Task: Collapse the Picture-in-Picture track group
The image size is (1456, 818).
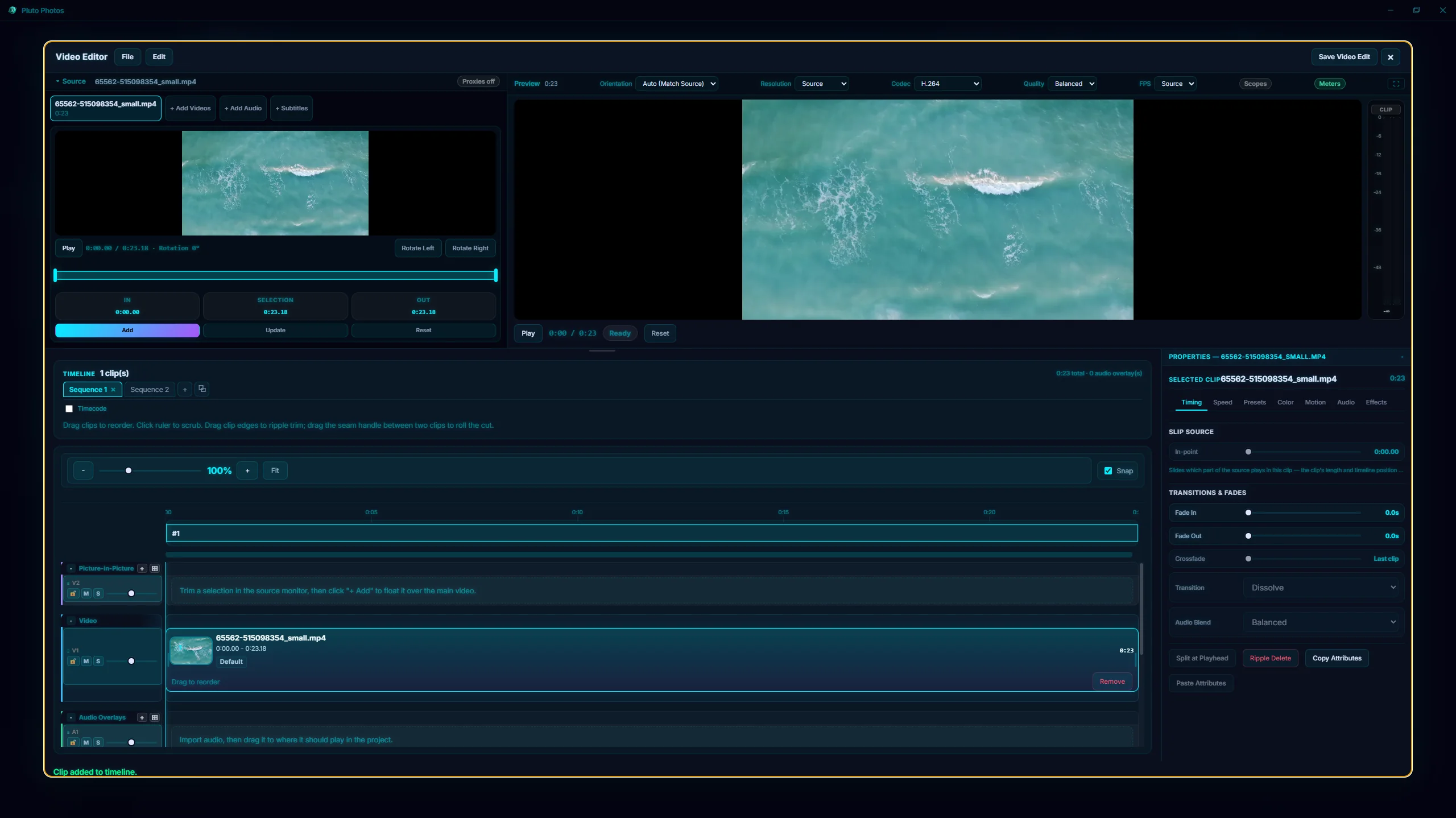Action: 71,568
